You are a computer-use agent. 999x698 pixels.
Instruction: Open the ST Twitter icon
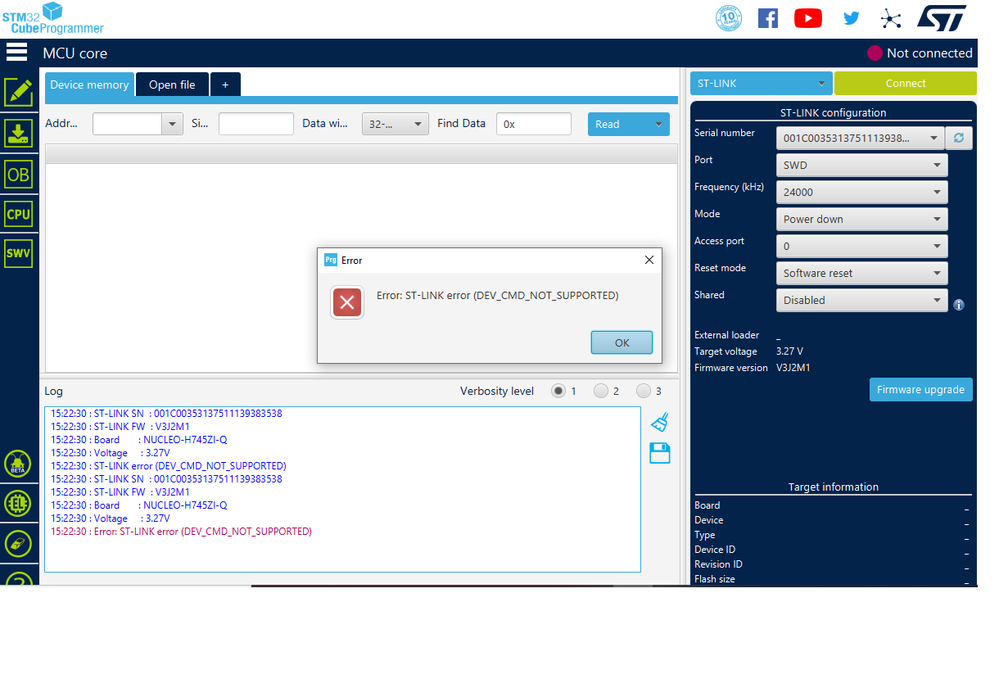point(851,18)
